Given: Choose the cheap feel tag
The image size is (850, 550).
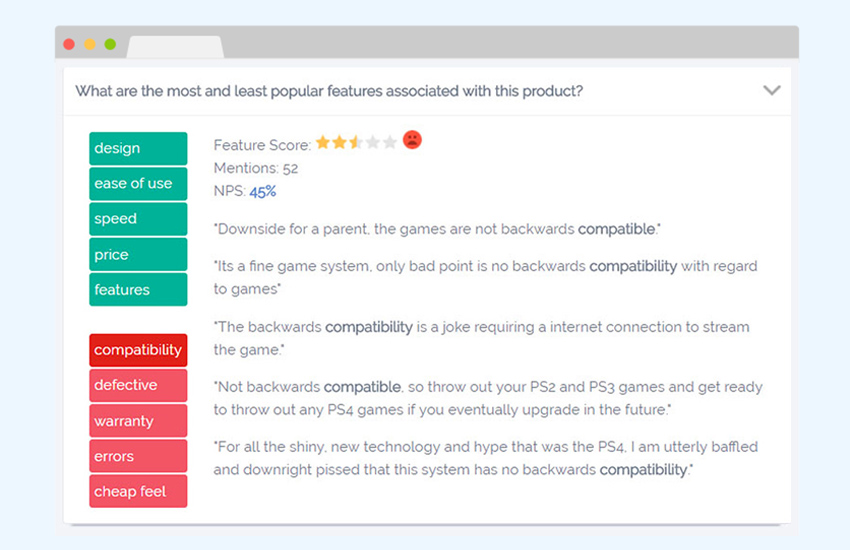Looking at the screenshot, I should coord(138,491).
